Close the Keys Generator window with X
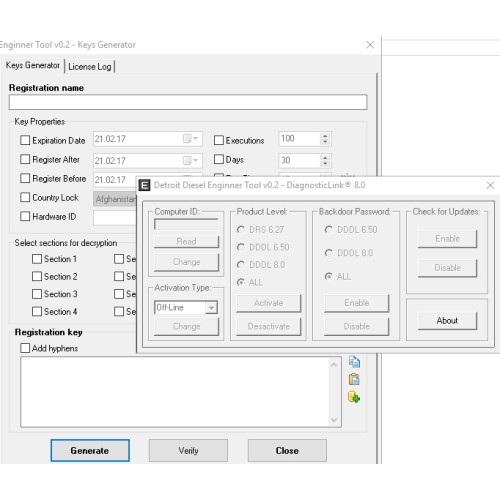The width and height of the screenshot is (500, 500). (370, 45)
